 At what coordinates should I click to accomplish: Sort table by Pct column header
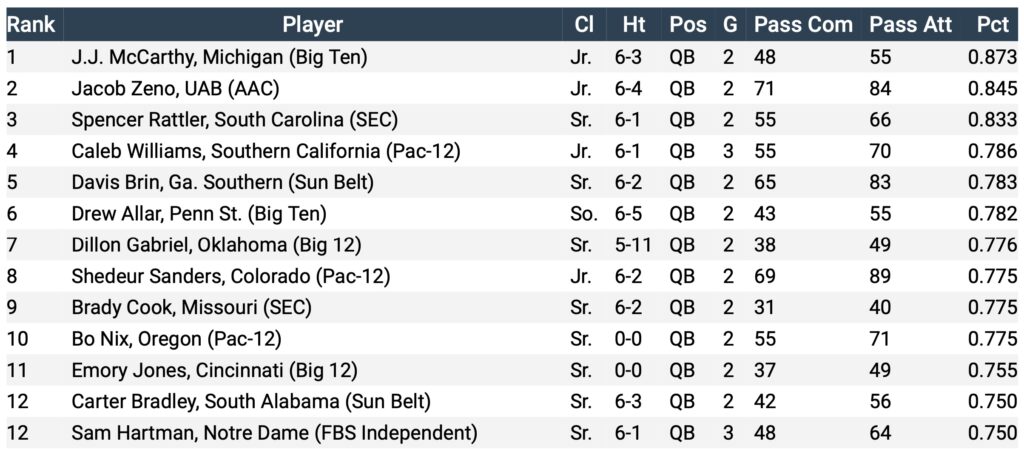pos(993,25)
